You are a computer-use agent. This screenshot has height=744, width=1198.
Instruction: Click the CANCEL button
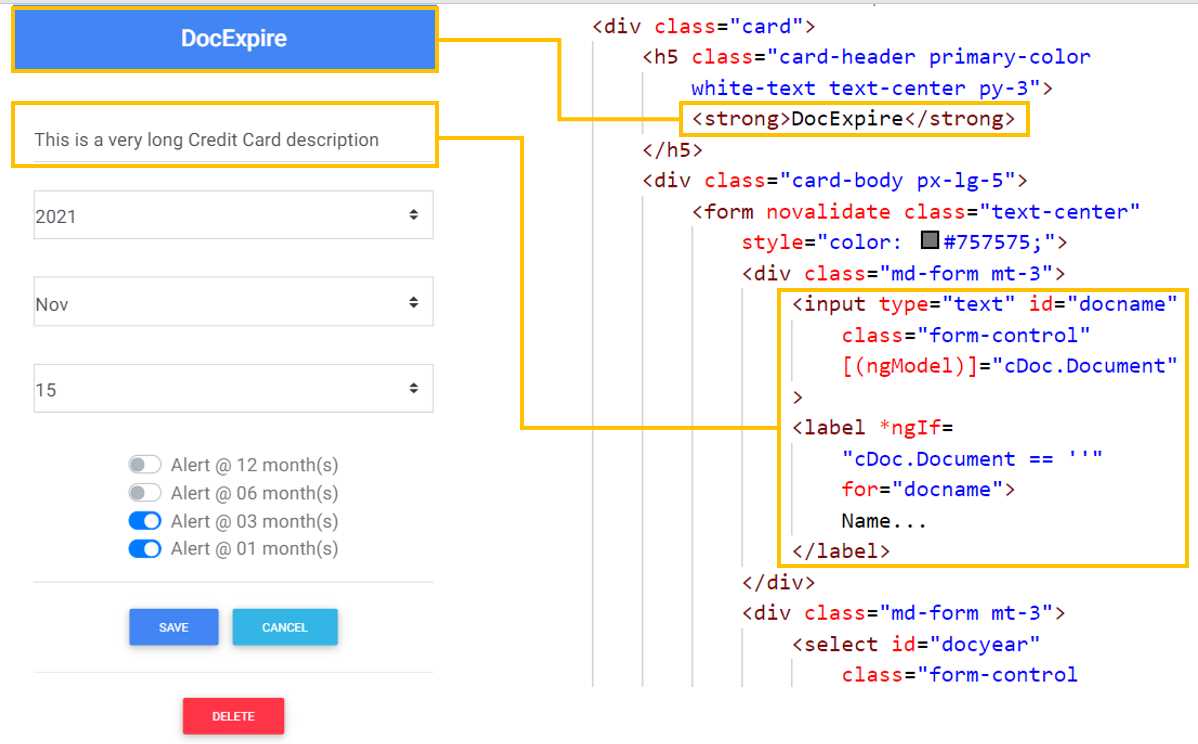pyautogui.click(x=285, y=627)
